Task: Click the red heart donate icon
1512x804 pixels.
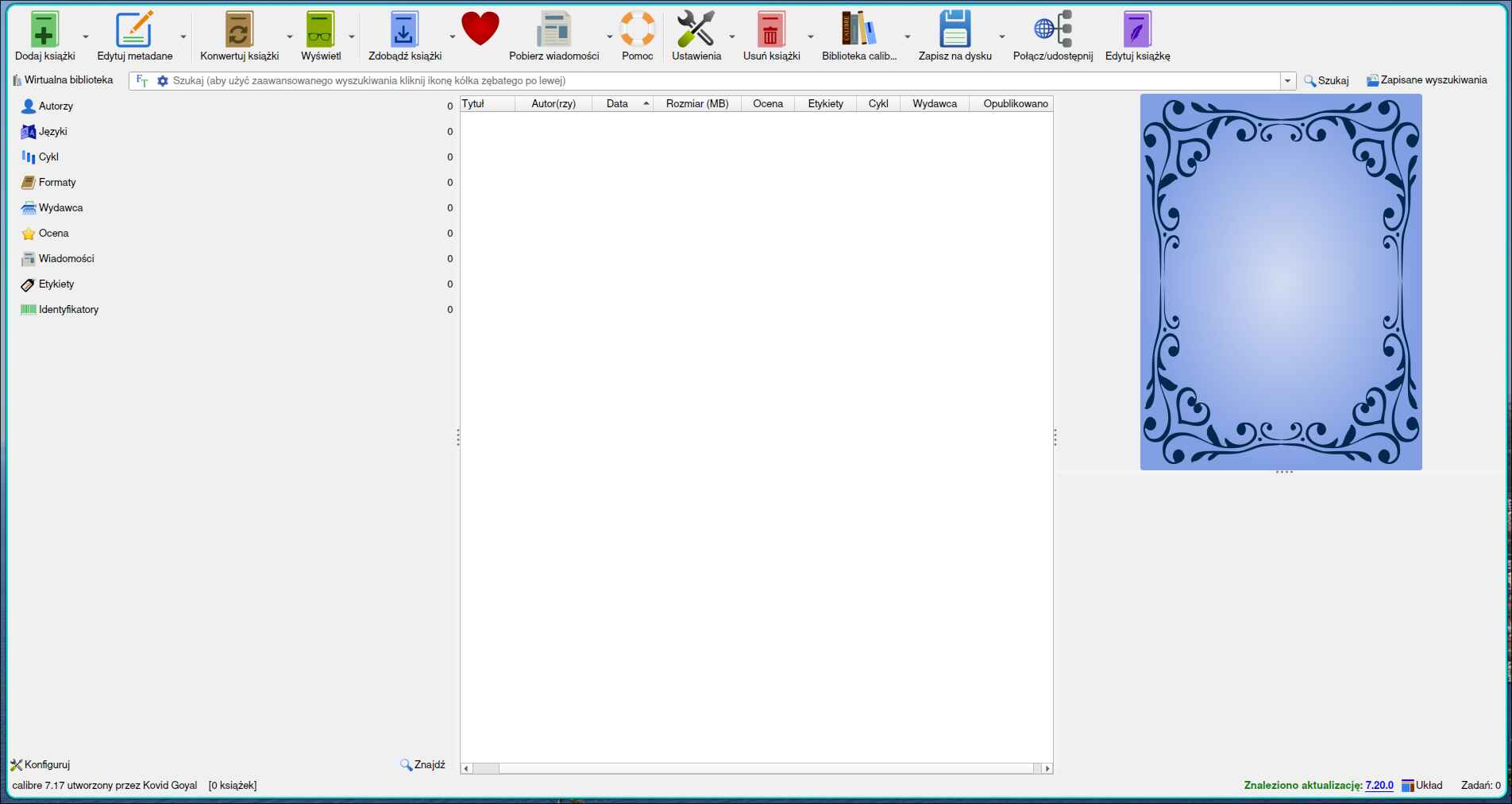Action: (480, 30)
